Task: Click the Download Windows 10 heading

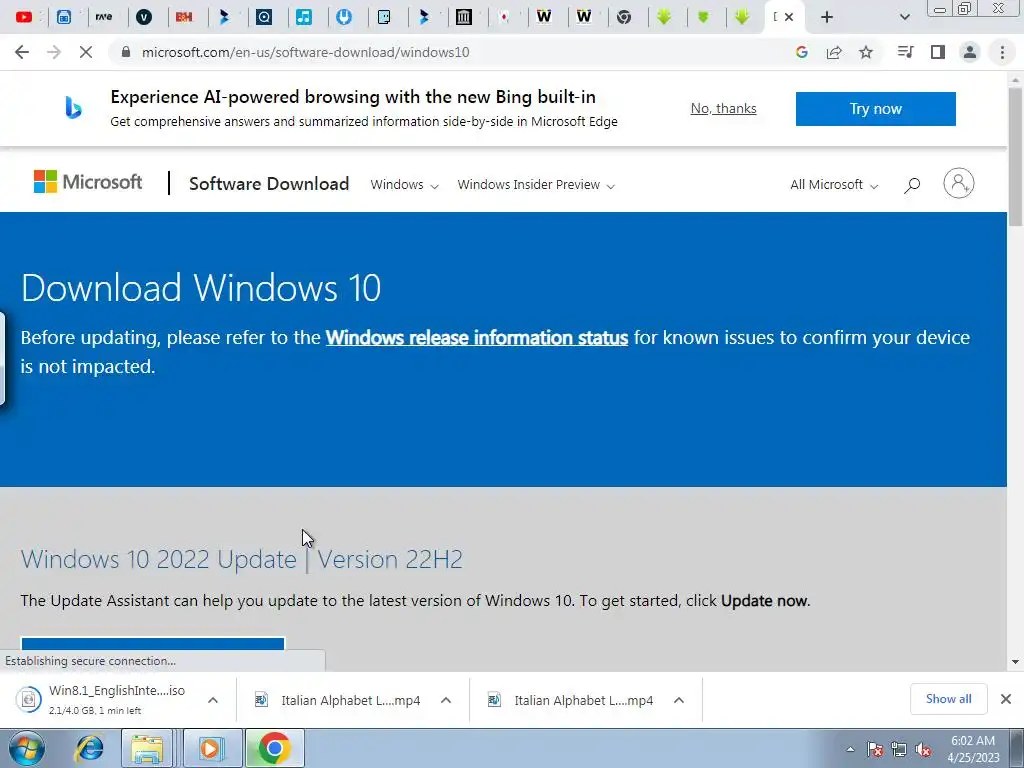Action: pos(201,287)
